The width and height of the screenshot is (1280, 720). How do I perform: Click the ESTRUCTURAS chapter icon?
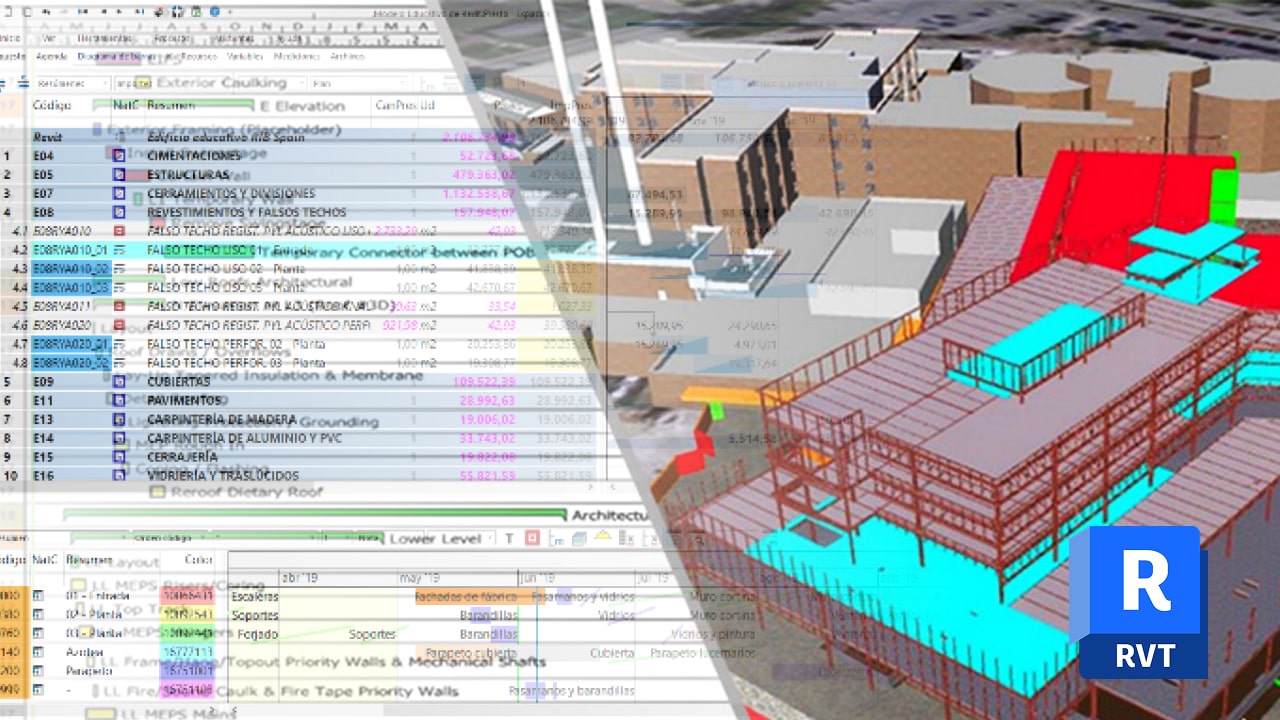pos(119,175)
